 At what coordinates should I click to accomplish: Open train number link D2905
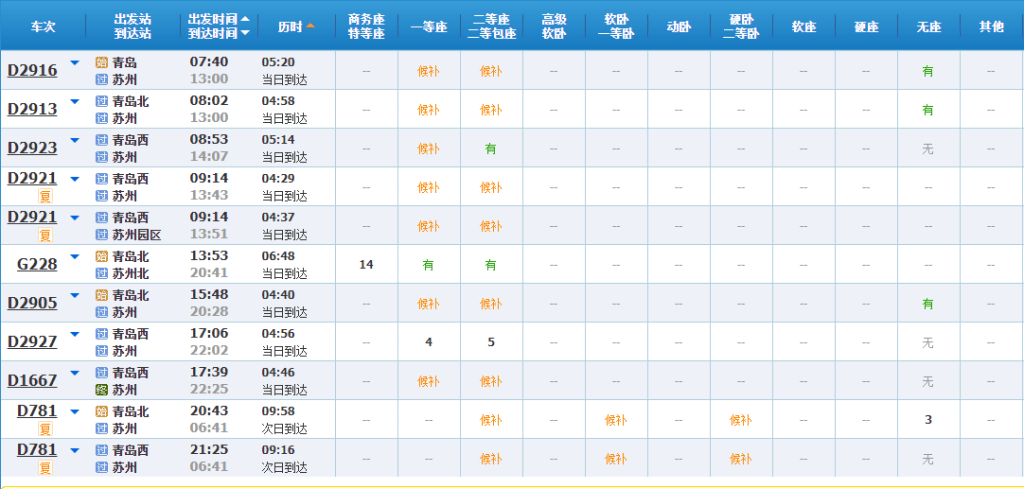[32, 303]
